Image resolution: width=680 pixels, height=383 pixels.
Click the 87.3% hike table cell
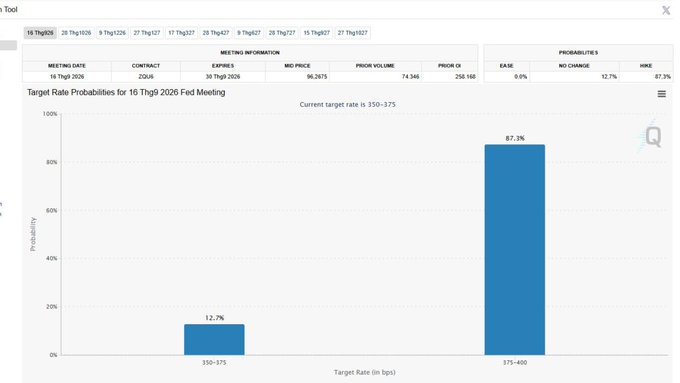click(646, 77)
